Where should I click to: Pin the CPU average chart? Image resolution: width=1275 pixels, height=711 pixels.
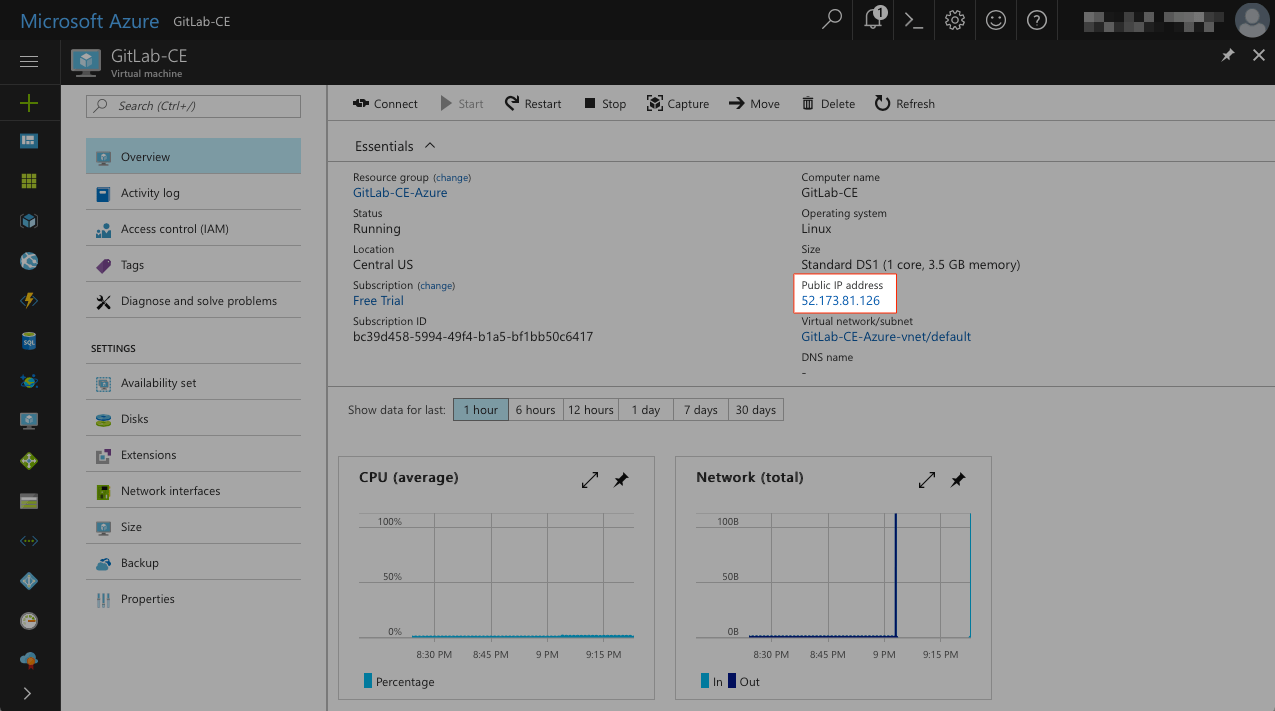(620, 480)
